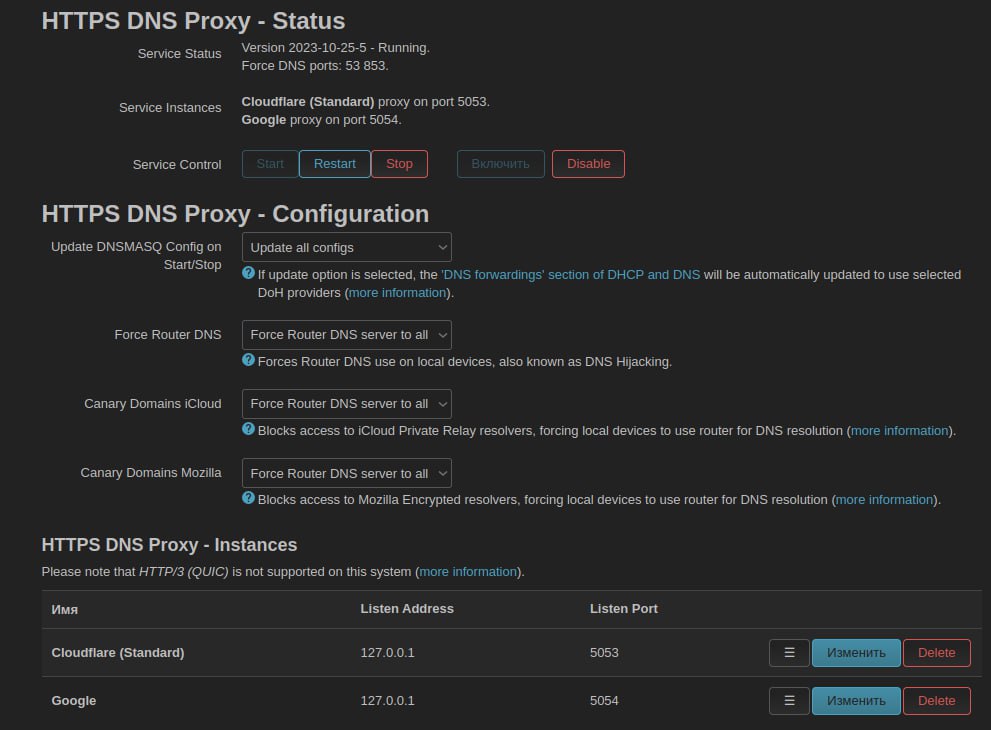Screen dimensions: 991x730
Task: Click the Listen Address column header
Action: 407,609
